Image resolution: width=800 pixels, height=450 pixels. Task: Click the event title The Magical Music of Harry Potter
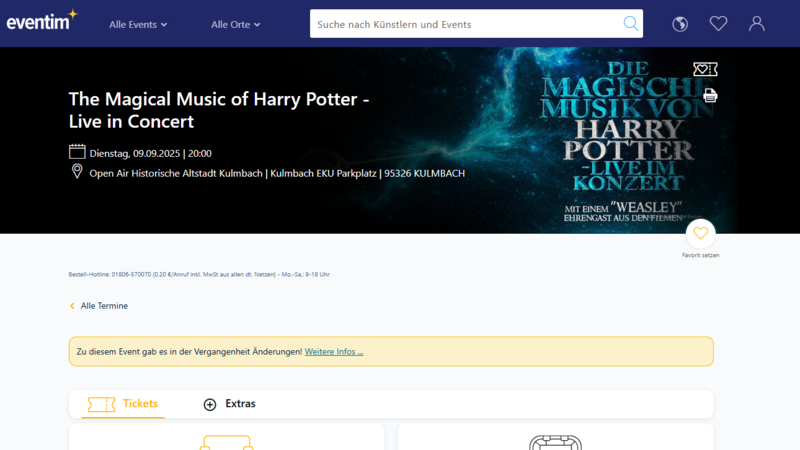(x=219, y=110)
